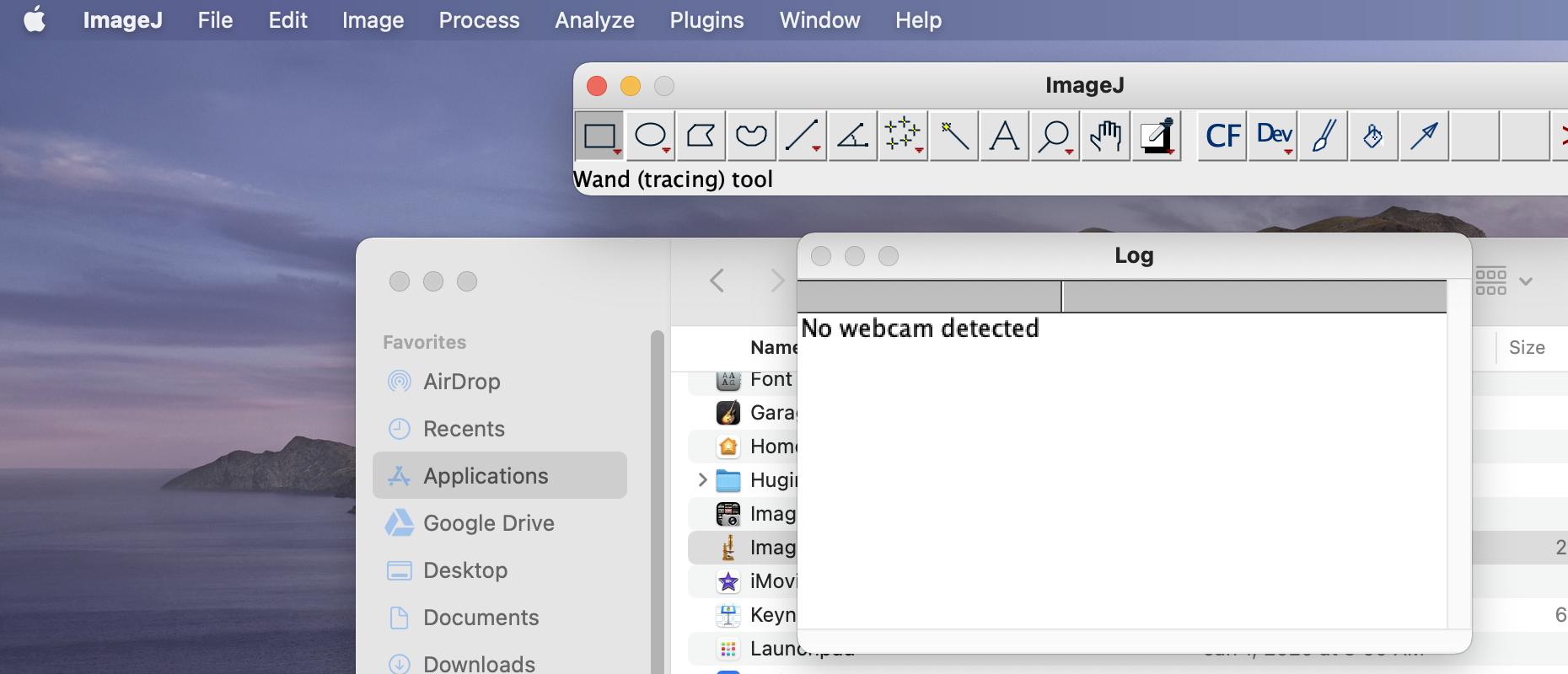Select the Wand tracing tool
This screenshot has width=1568, height=674.
pyautogui.click(x=953, y=136)
